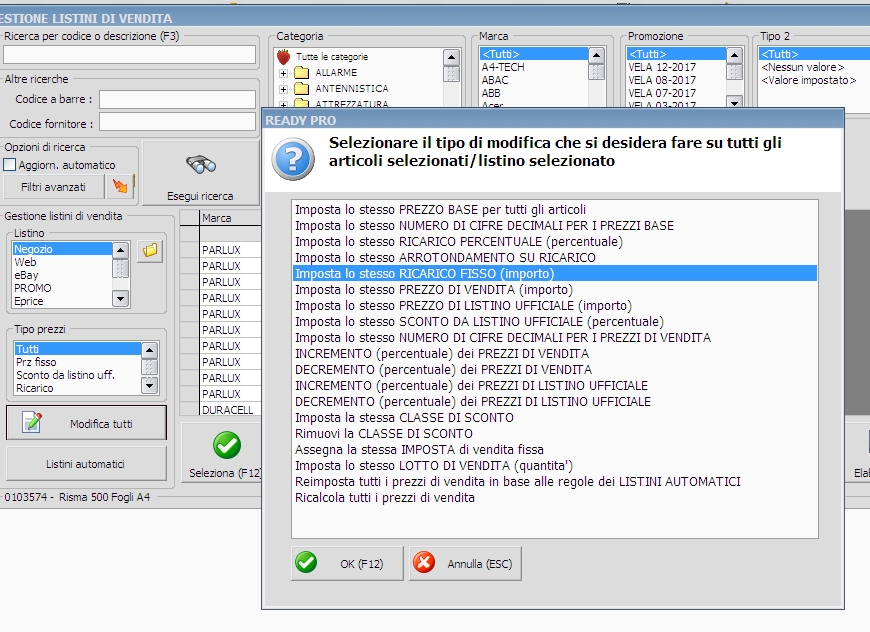Click Filtri avanzati button
The image size is (870, 632).
(x=53, y=187)
